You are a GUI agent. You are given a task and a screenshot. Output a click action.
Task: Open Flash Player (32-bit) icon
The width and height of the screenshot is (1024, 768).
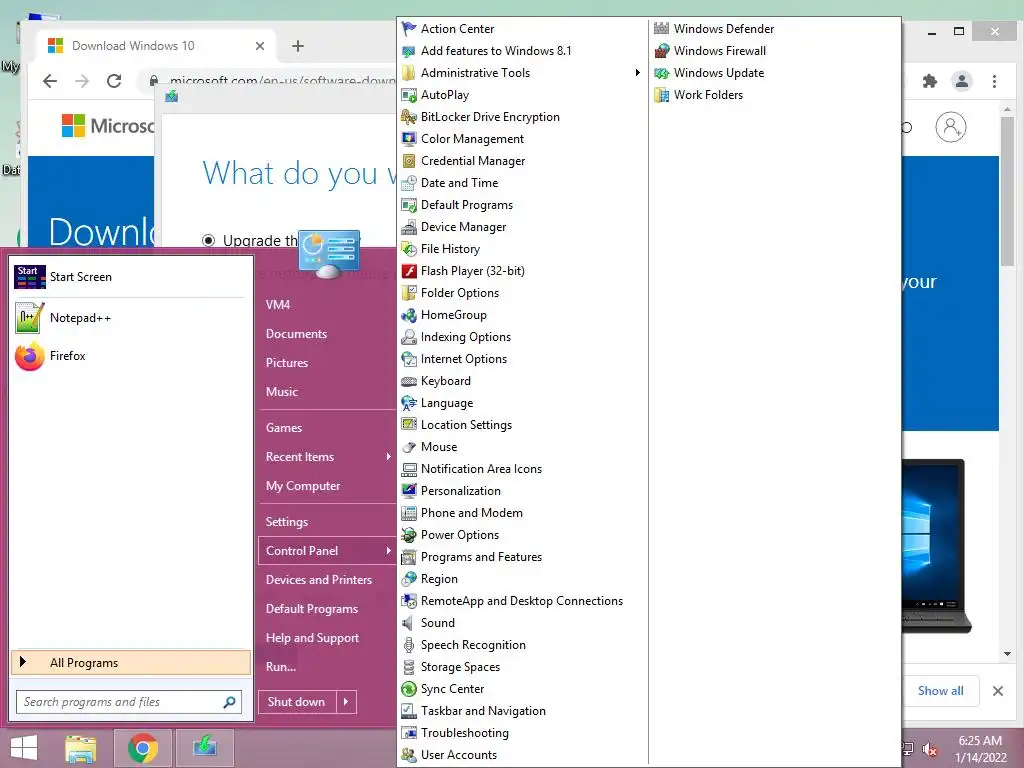coord(409,271)
